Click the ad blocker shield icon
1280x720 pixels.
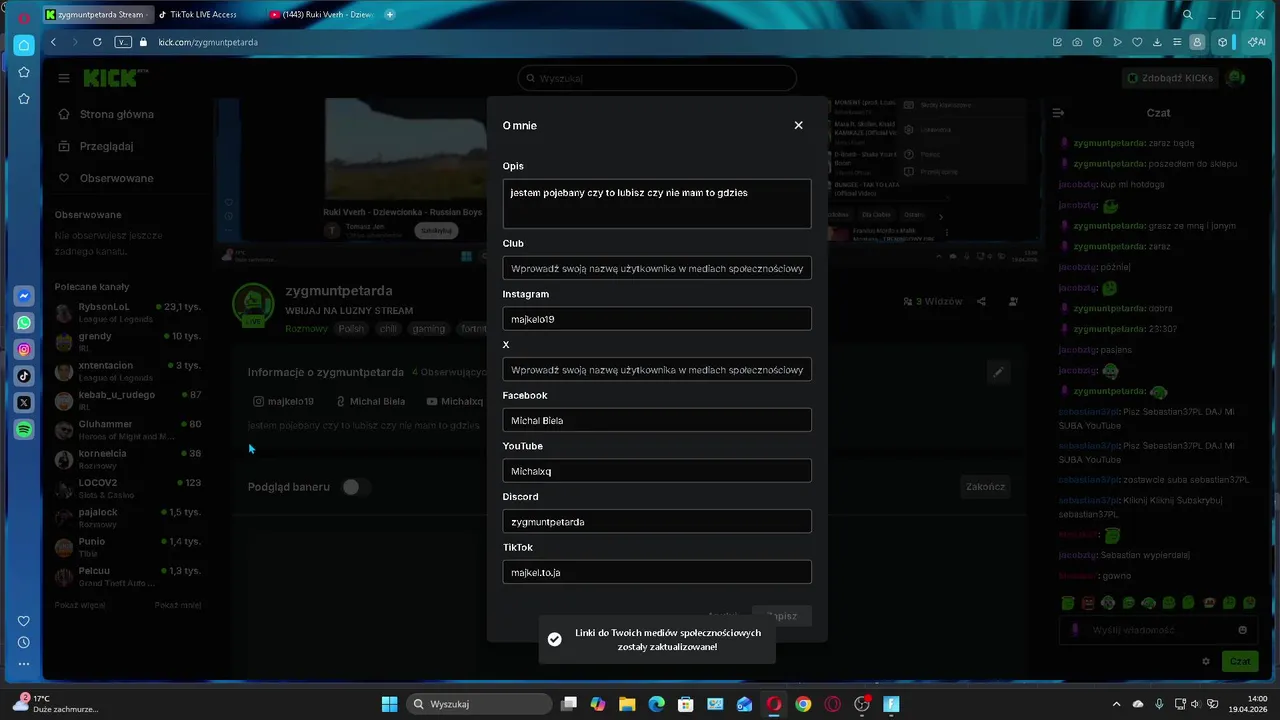1097,42
